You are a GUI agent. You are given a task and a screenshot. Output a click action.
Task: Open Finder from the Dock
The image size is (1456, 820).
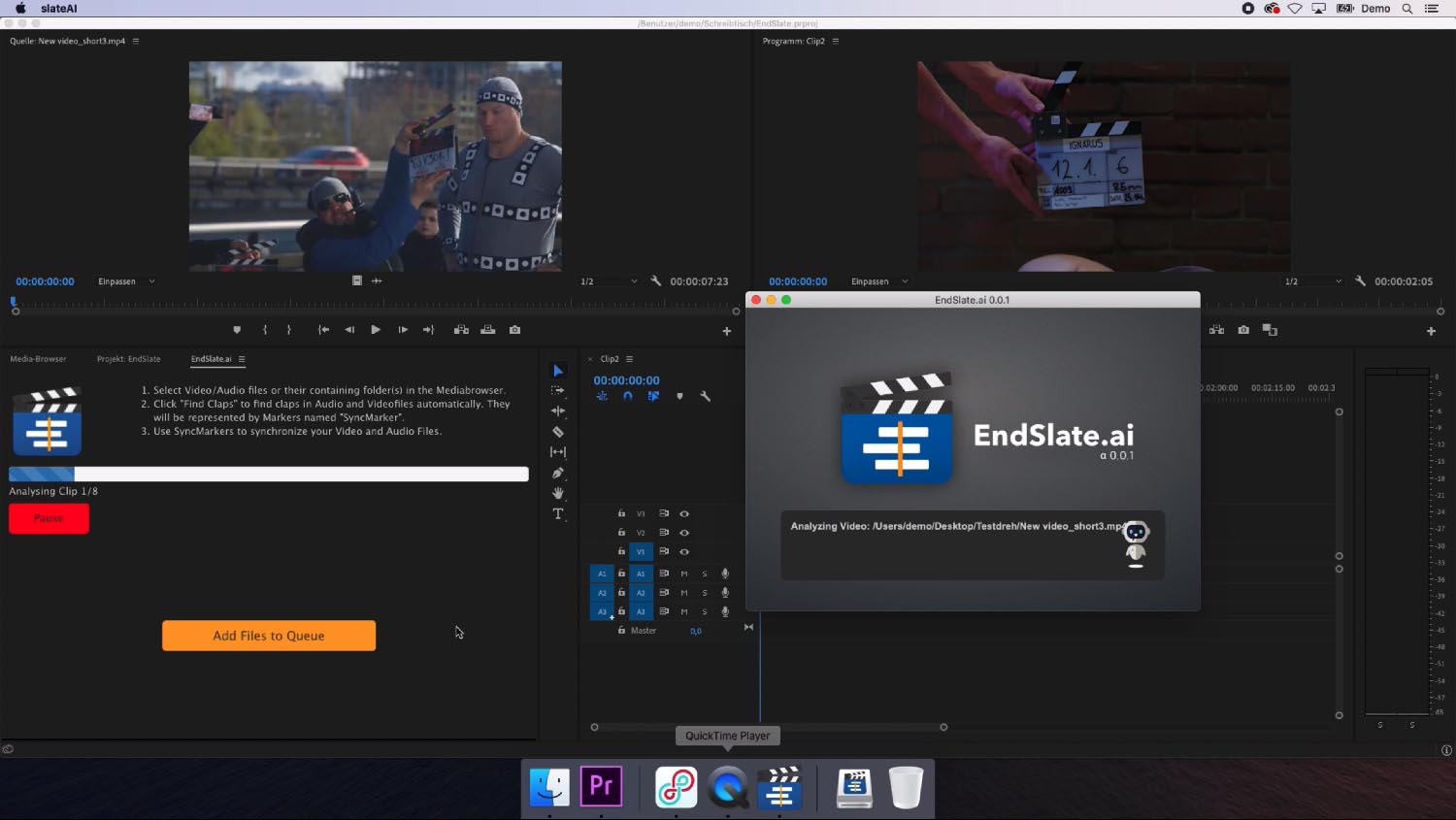pos(549,787)
